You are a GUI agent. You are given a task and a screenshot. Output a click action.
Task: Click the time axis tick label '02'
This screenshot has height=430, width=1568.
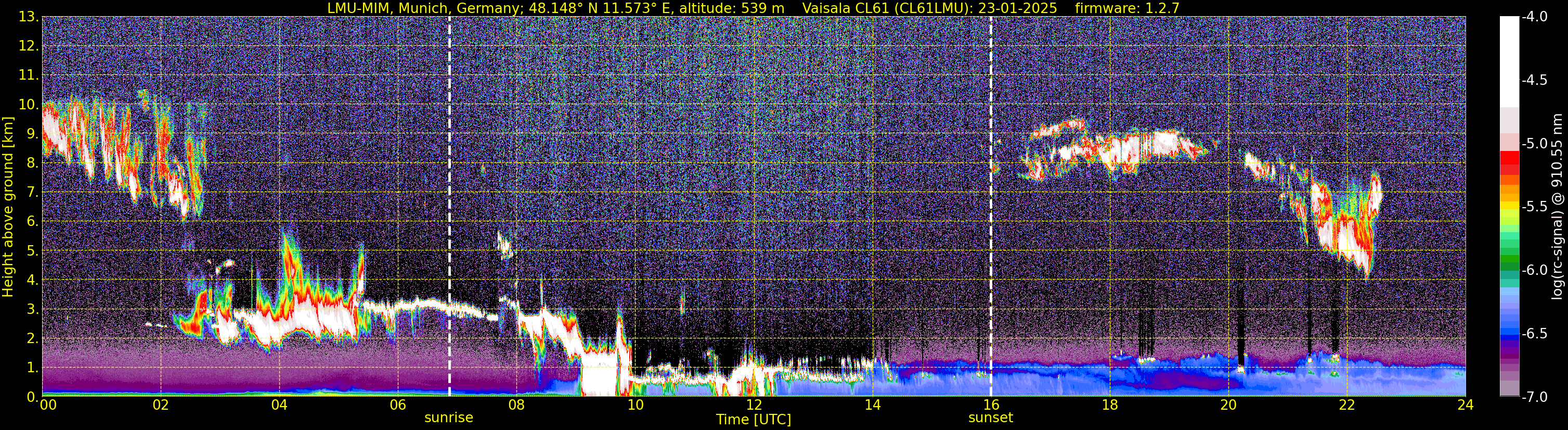[160, 405]
